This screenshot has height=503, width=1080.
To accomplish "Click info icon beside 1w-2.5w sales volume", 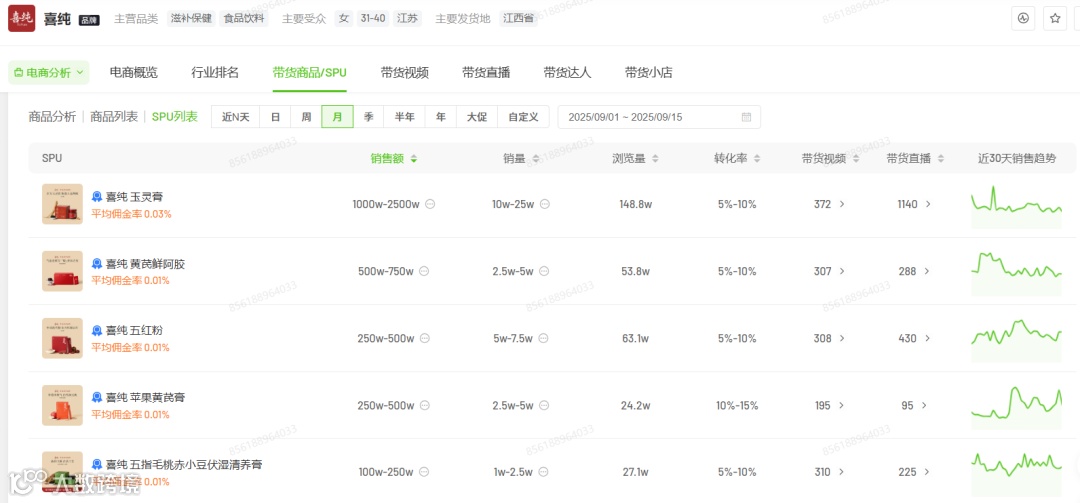I will coord(544,472).
